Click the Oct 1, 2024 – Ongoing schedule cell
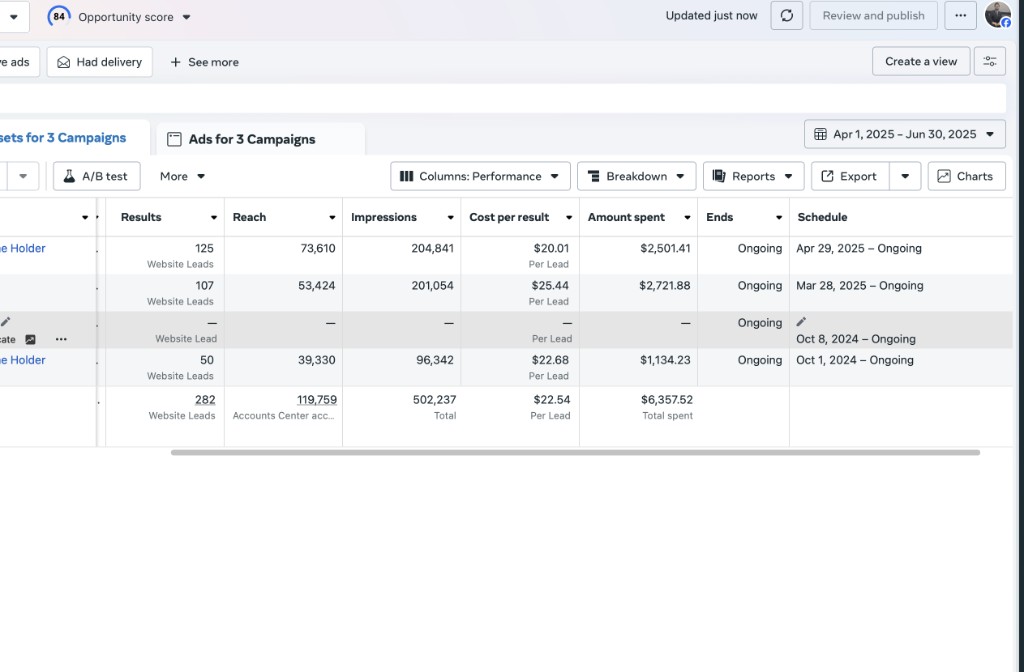The image size is (1024, 672). point(854,360)
